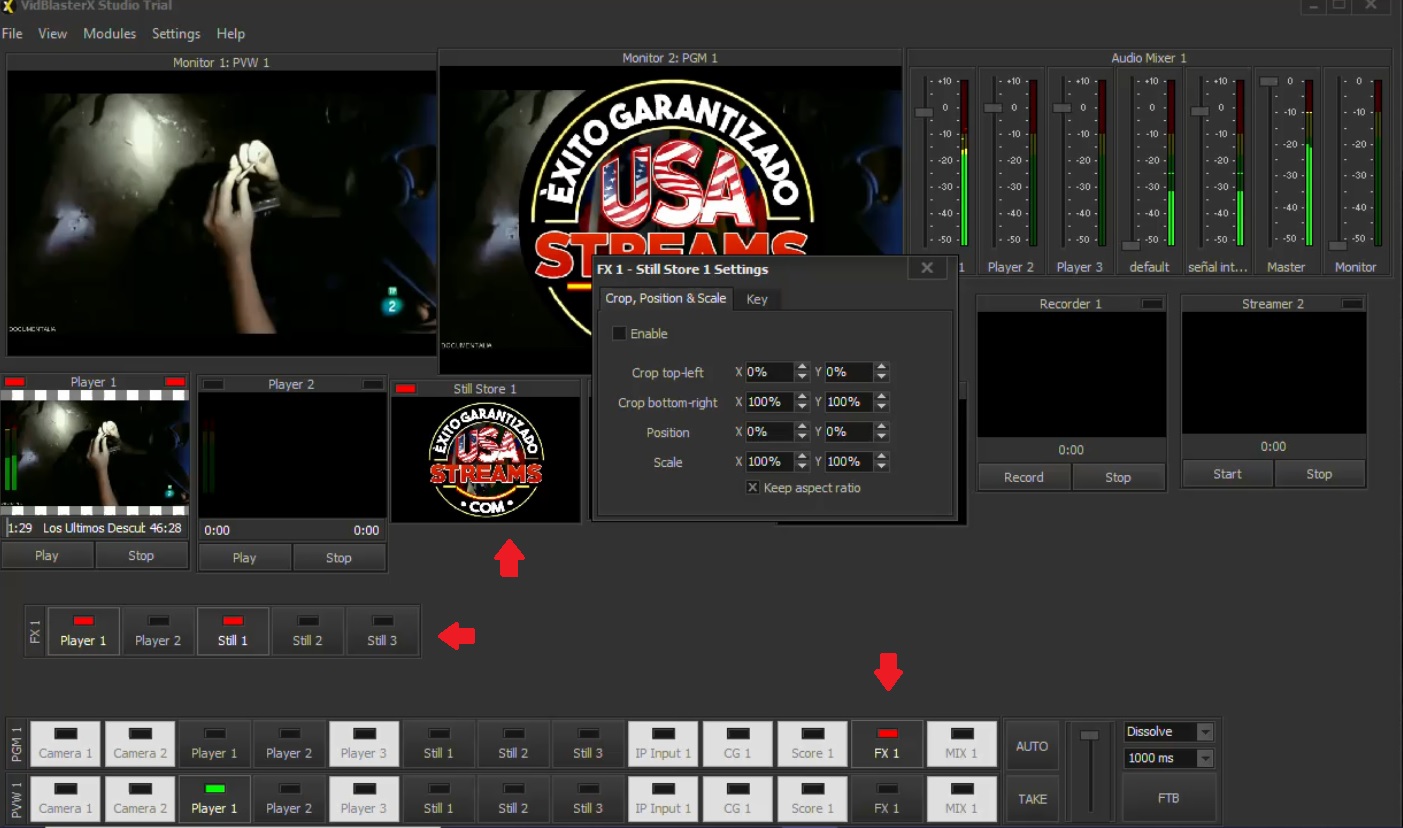1403x828 pixels.
Task: Select Still 1 in FX 1 row
Action: pos(233,631)
